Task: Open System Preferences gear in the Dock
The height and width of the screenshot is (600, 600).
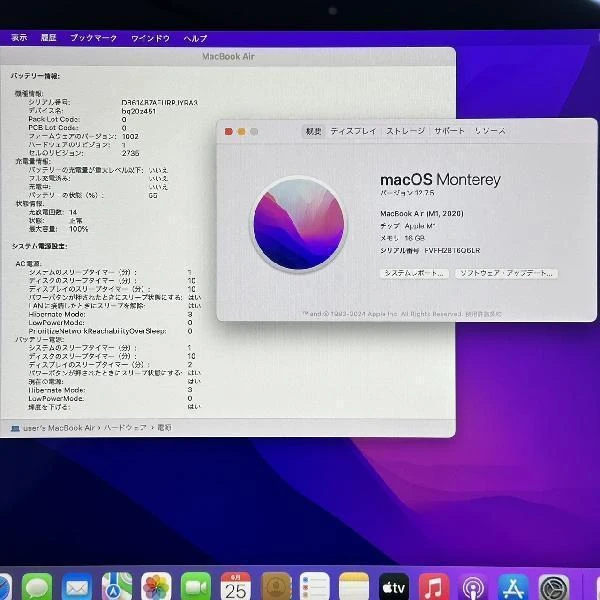Action: (554, 587)
